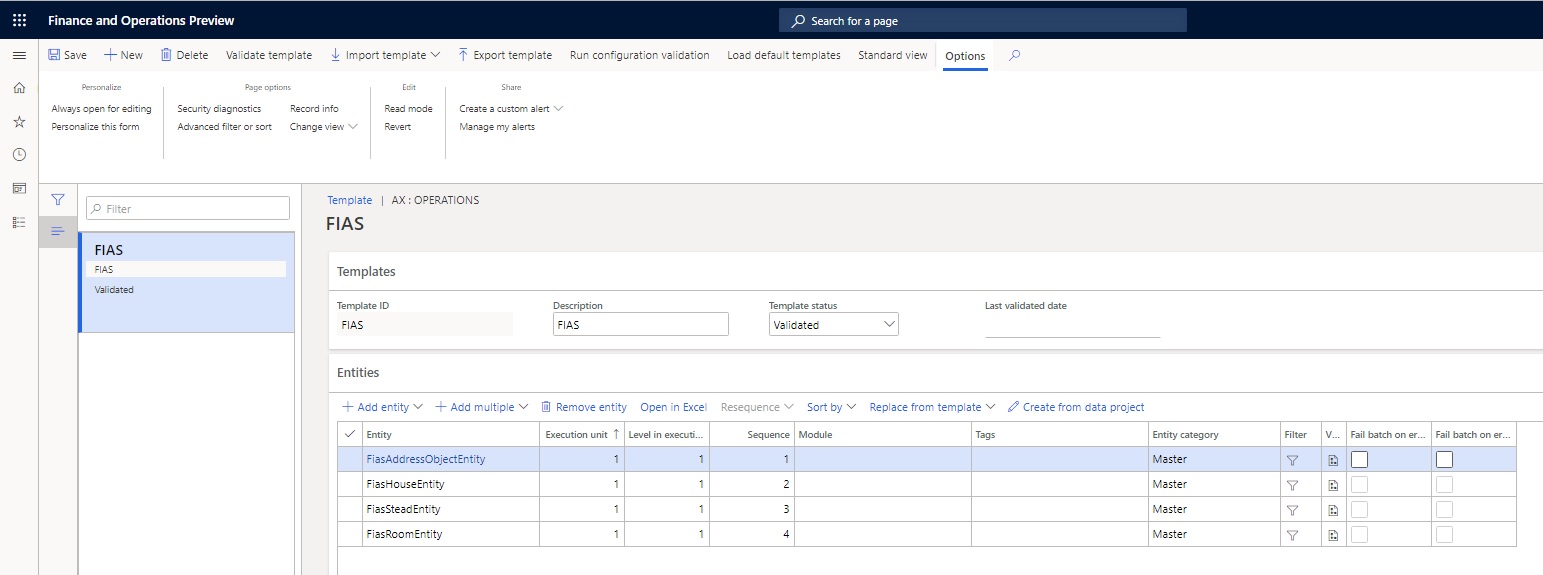
Task: Create from data project
Action: [x=1076, y=407]
